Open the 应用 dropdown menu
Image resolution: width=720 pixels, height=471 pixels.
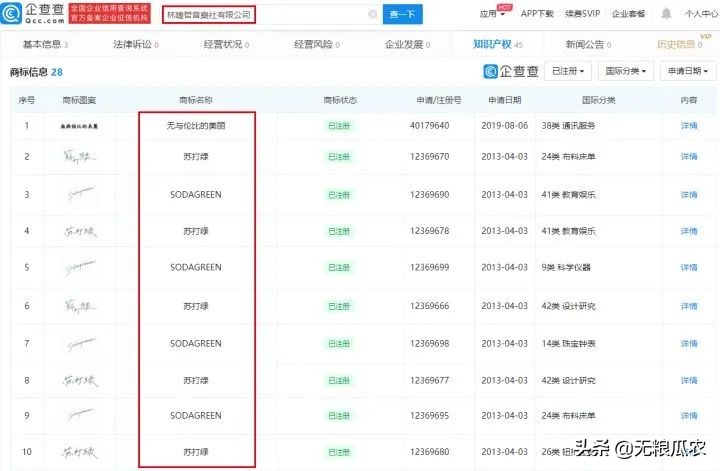point(492,14)
